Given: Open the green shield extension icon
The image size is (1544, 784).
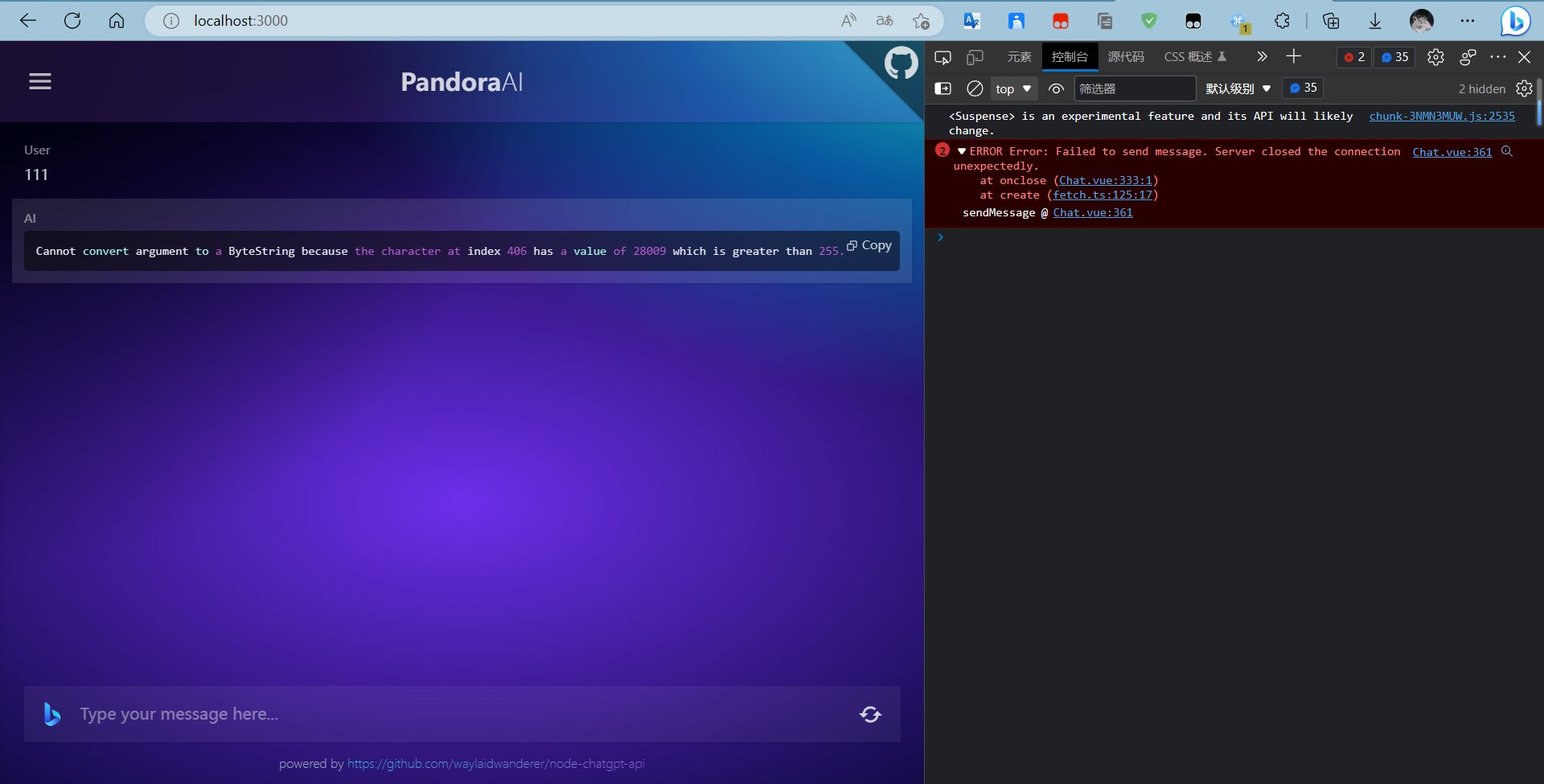Looking at the screenshot, I should (1149, 21).
